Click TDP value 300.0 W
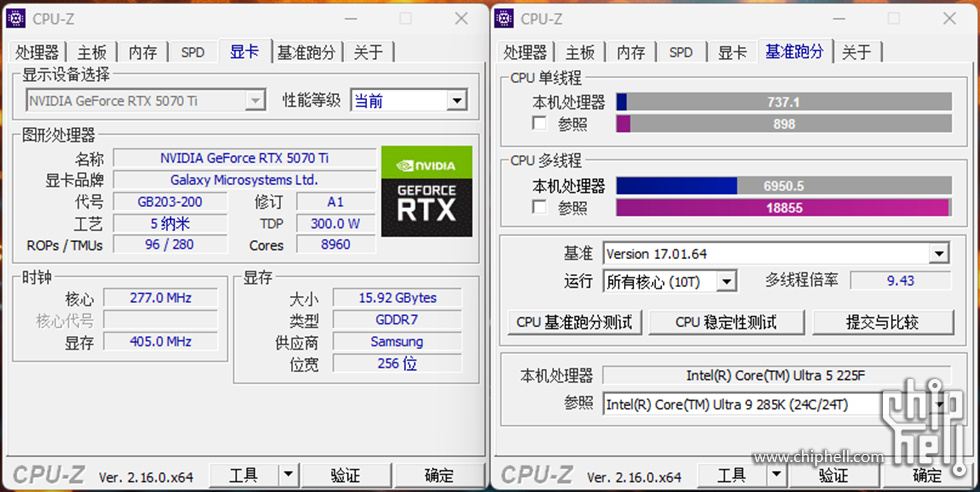This screenshot has height=492, width=980. click(x=336, y=223)
